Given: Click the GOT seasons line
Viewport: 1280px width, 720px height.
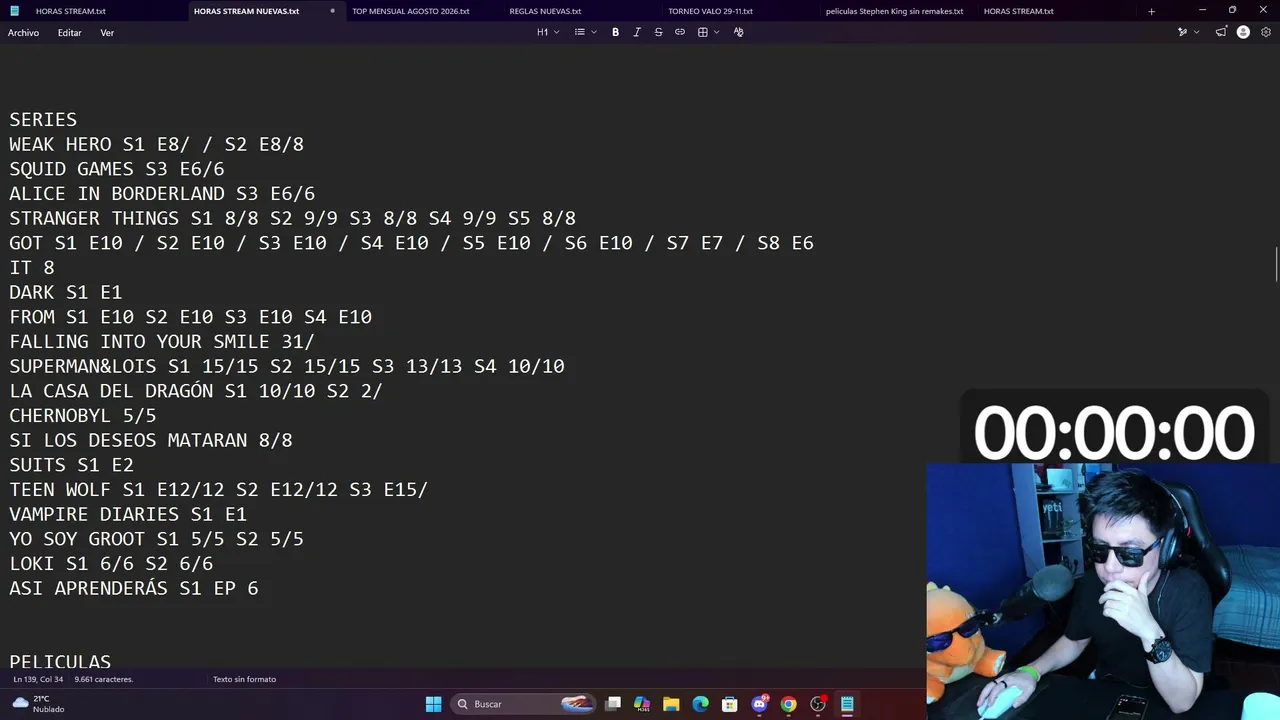Looking at the screenshot, I should click(x=411, y=243).
